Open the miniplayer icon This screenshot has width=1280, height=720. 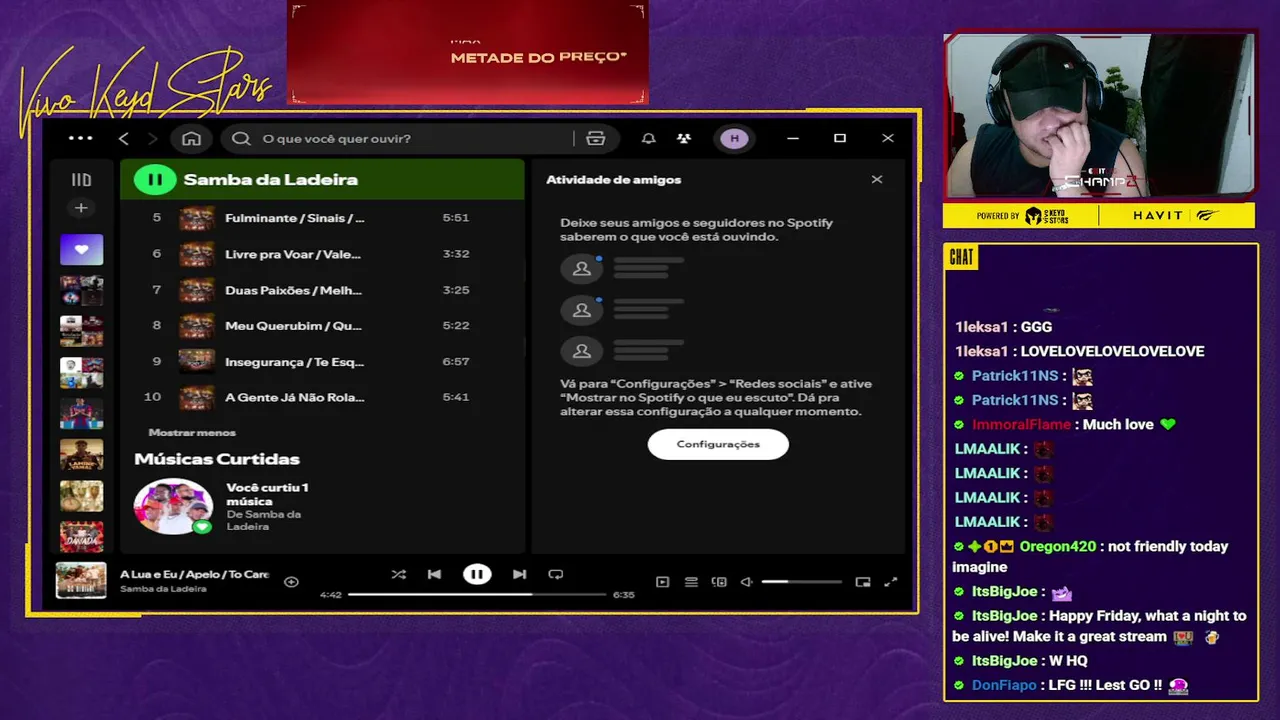tap(863, 582)
